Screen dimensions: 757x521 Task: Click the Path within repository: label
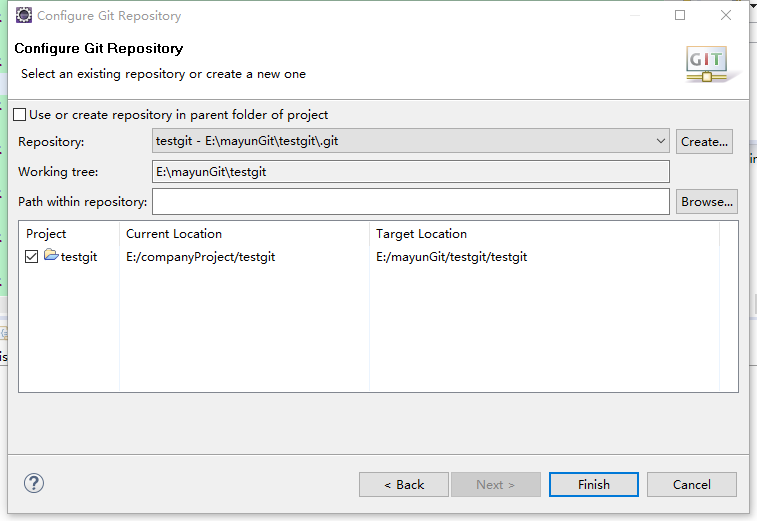(x=83, y=202)
